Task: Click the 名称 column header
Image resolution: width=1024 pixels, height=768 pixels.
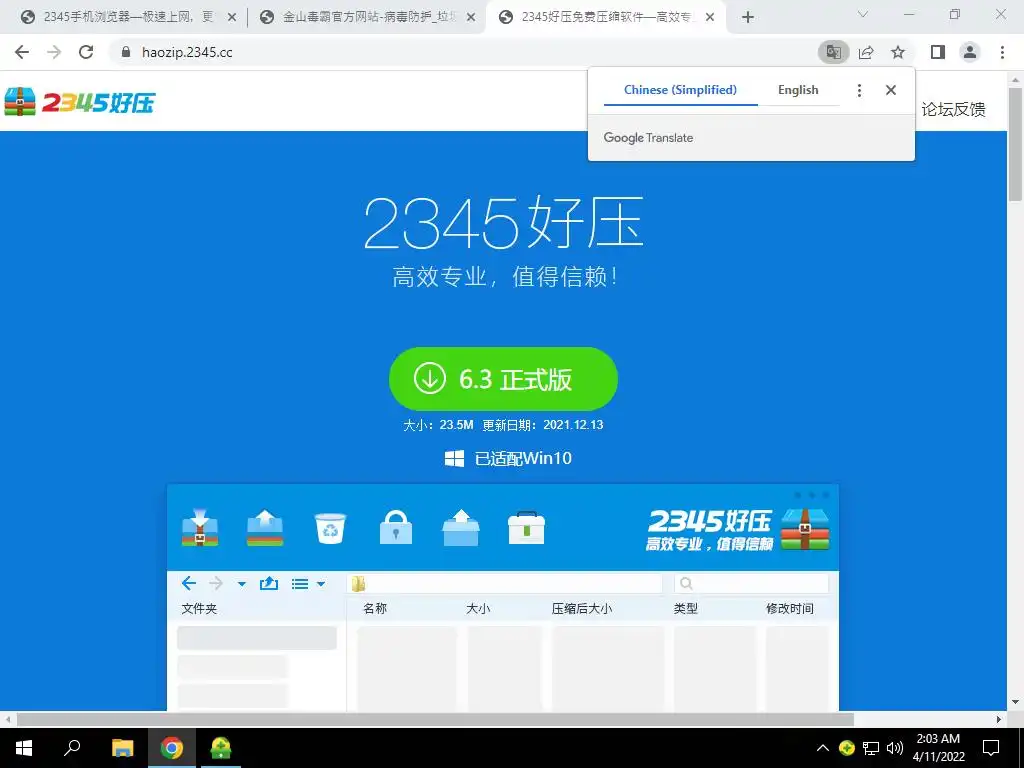Action: [x=376, y=609]
